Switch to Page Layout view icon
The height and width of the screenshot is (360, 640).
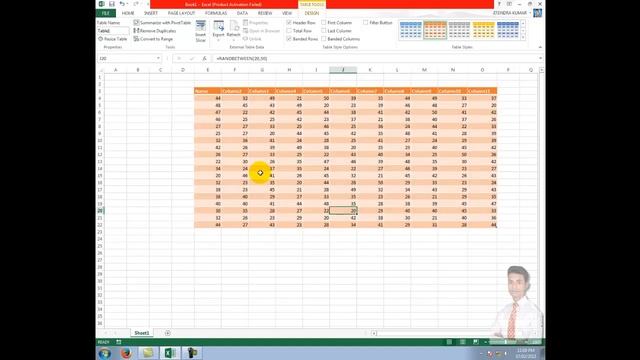462,342
